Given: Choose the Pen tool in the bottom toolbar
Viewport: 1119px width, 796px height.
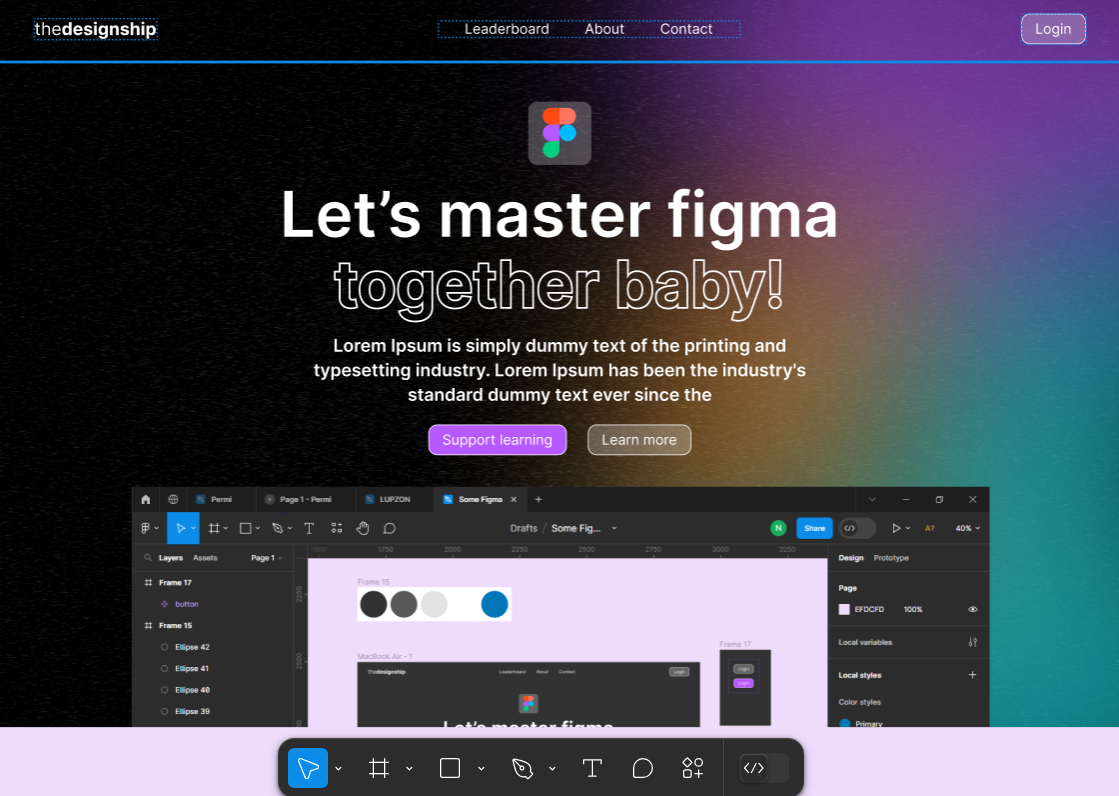Looking at the screenshot, I should point(522,768).
